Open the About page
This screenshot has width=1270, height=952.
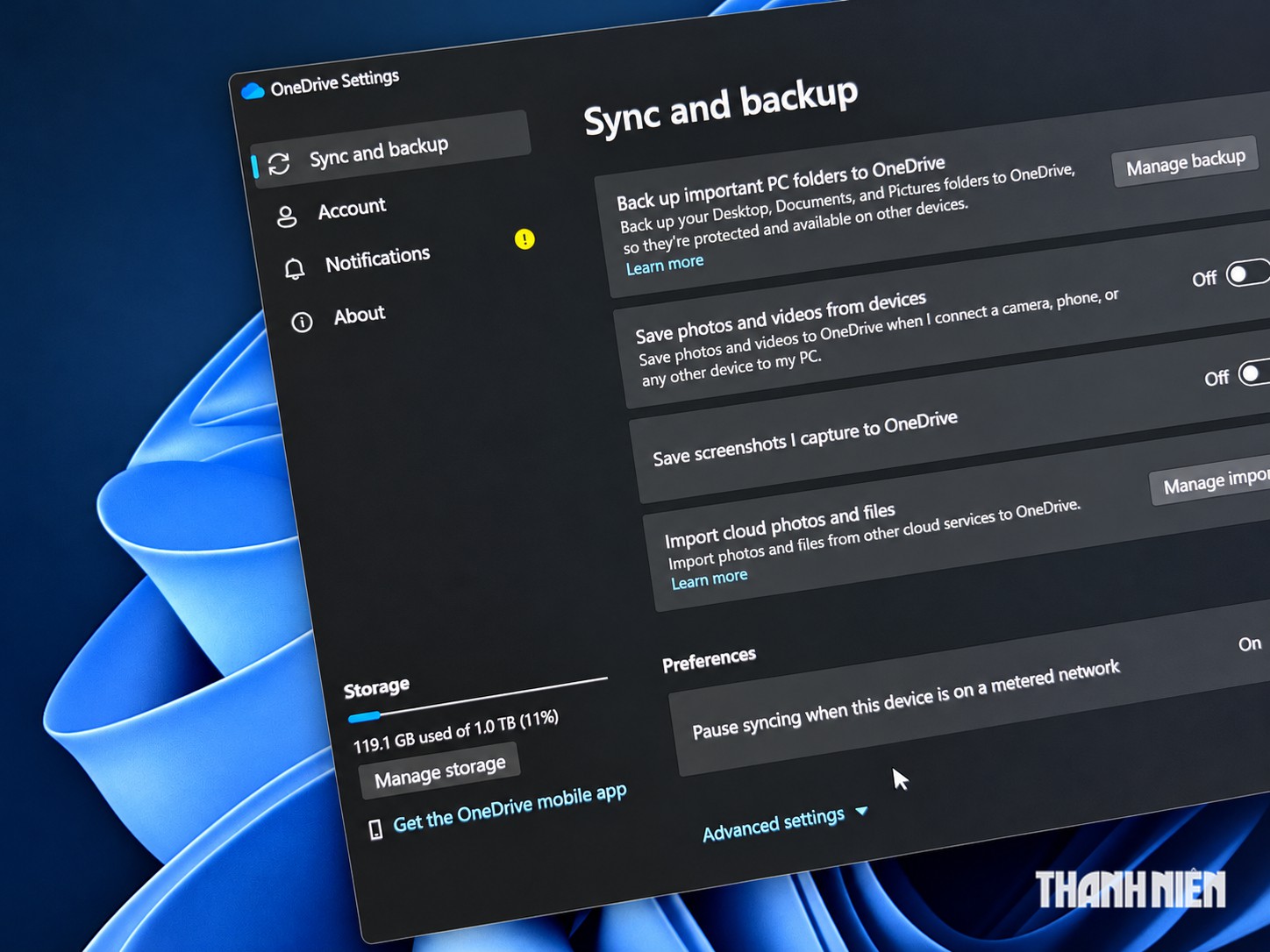pos(360,315)
